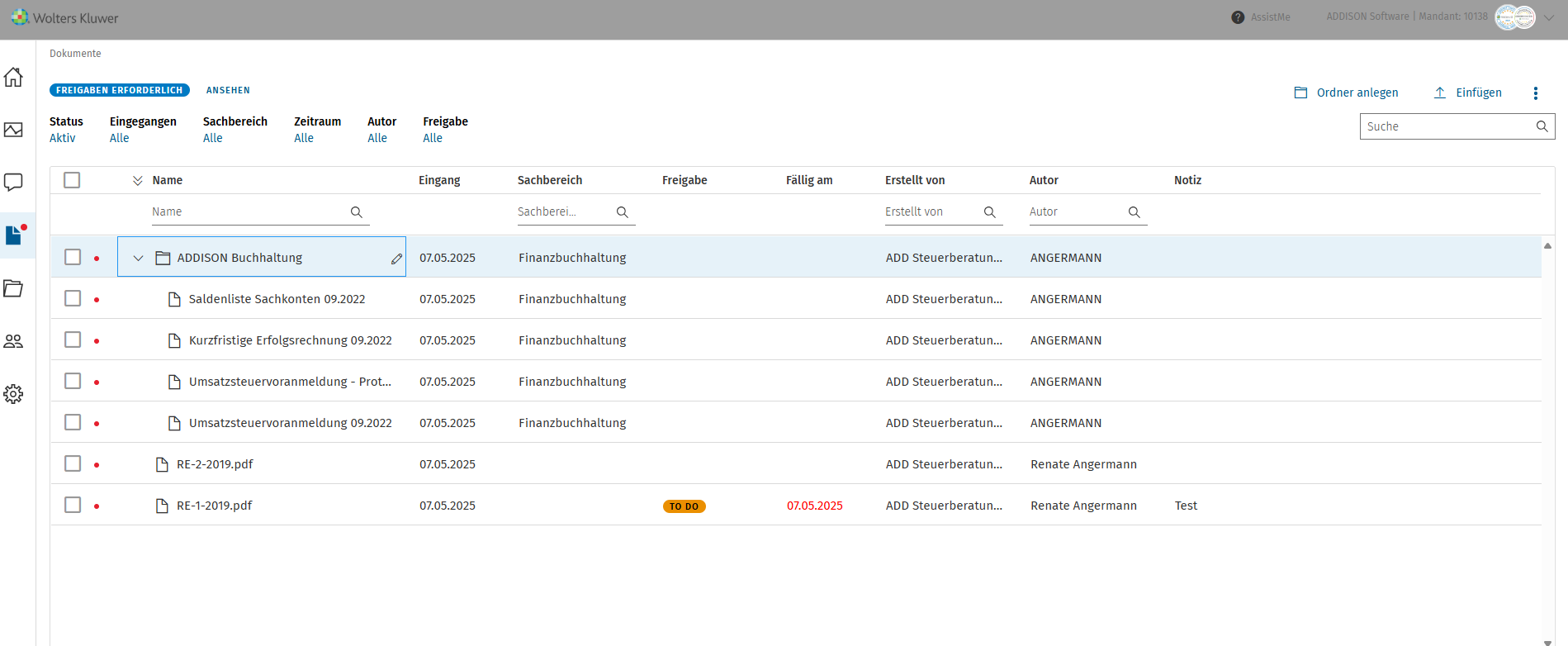Screen dimensions: 1568x646
Task: Click the TO DO badge on RE-1-2019.pdf
Action: 685,506
